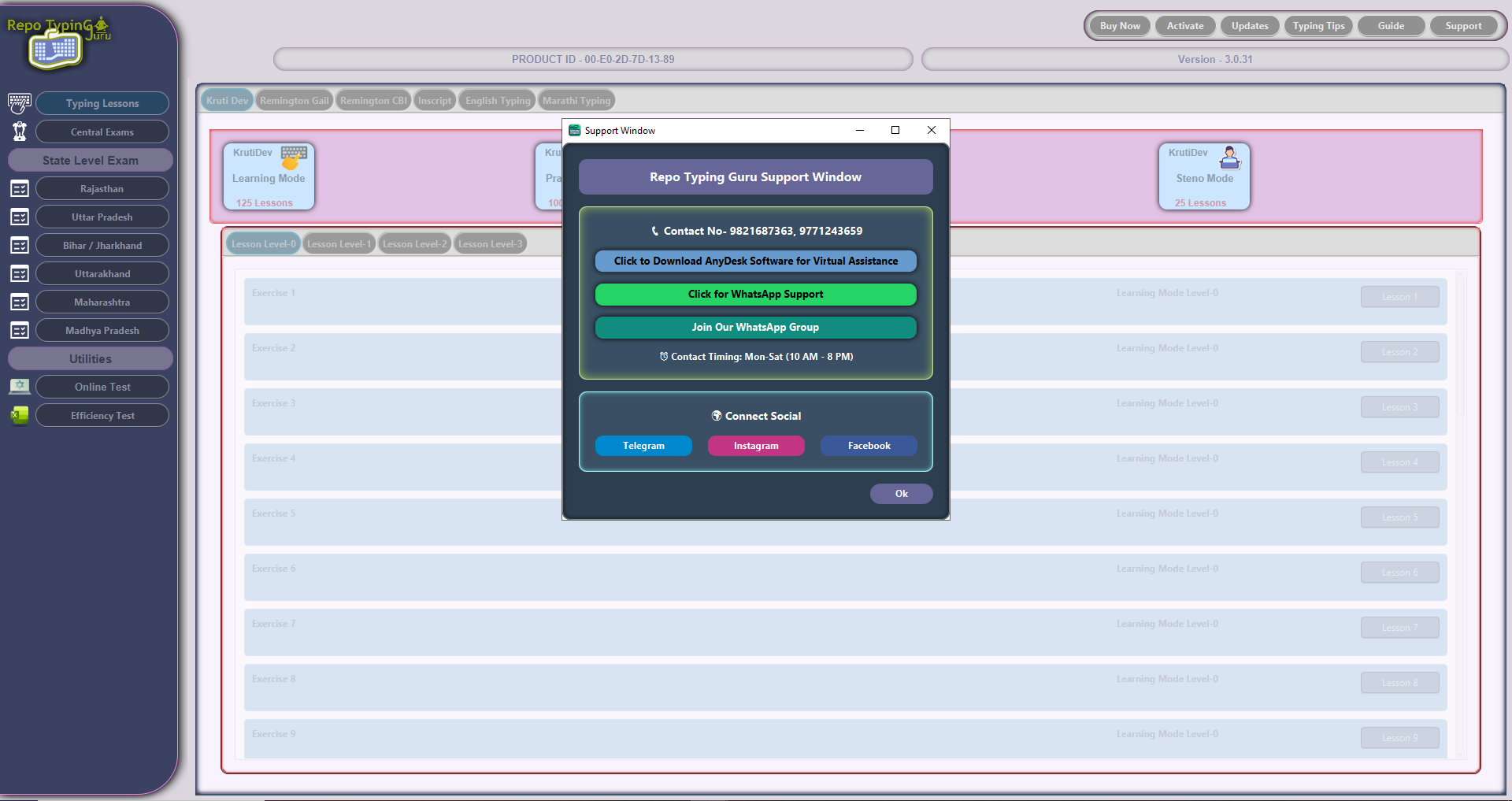Viewport: 1512px width, 801px height.
Task: Select Lesson Level-2 tab
Action: coord(414,244)
